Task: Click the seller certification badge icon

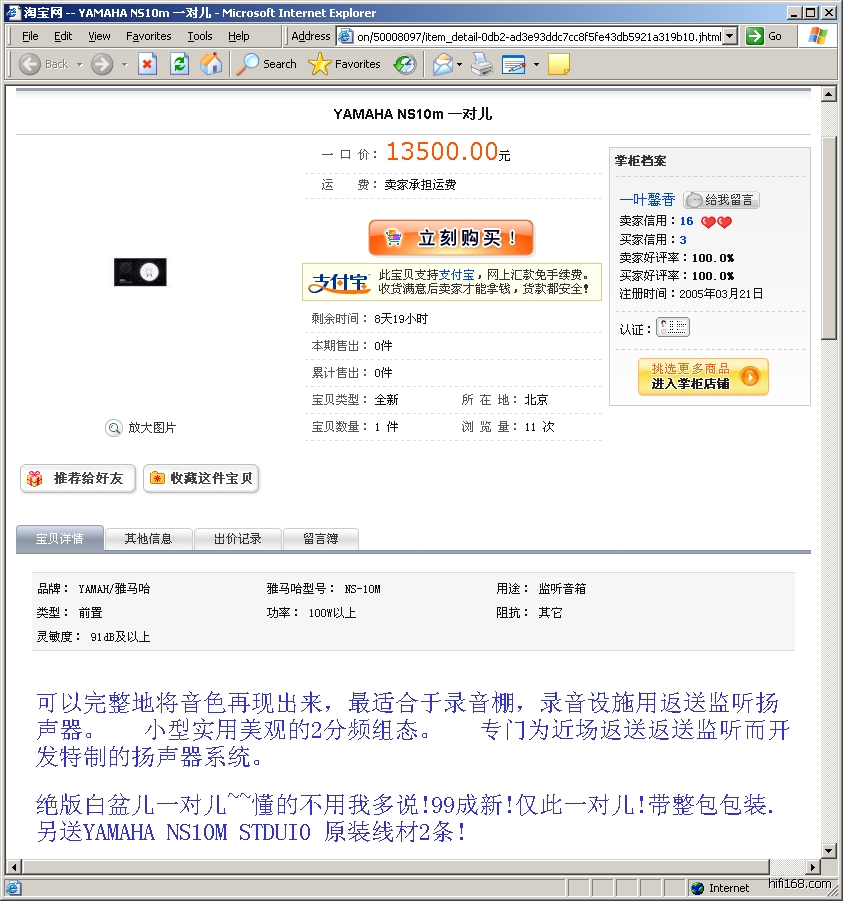Action: click(673, 328)
